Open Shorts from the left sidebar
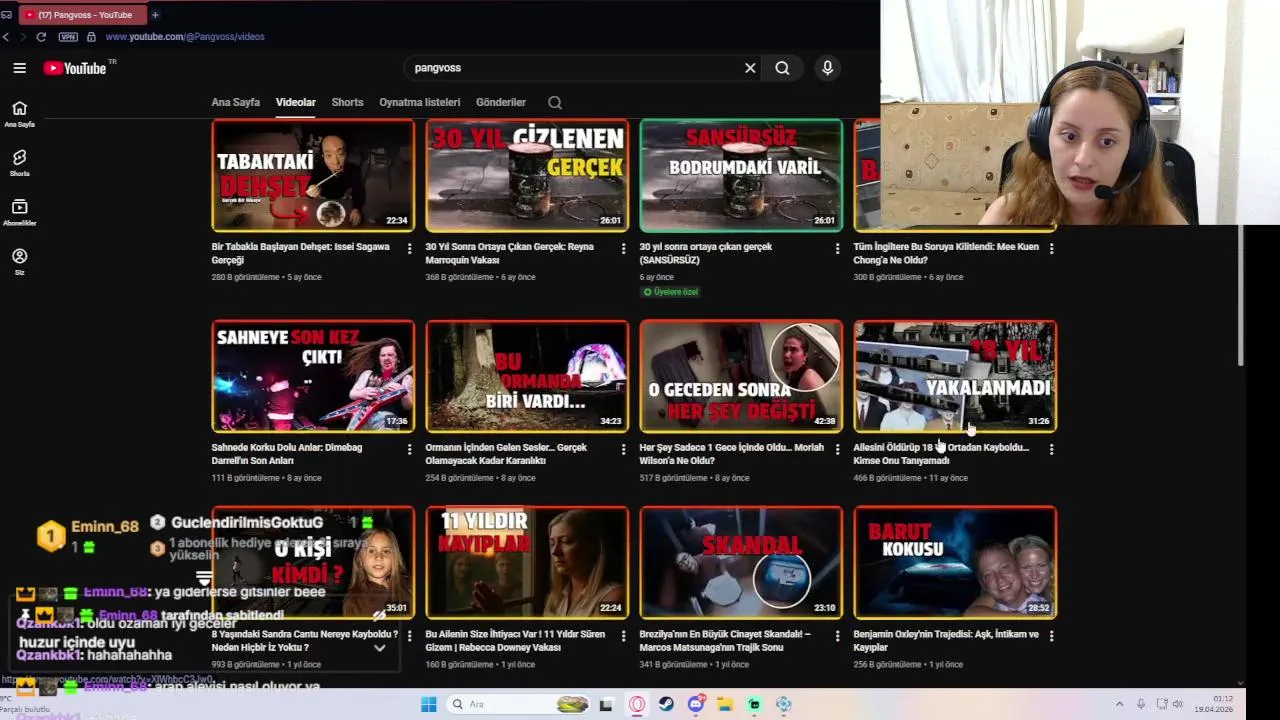 tap(19, 163)
